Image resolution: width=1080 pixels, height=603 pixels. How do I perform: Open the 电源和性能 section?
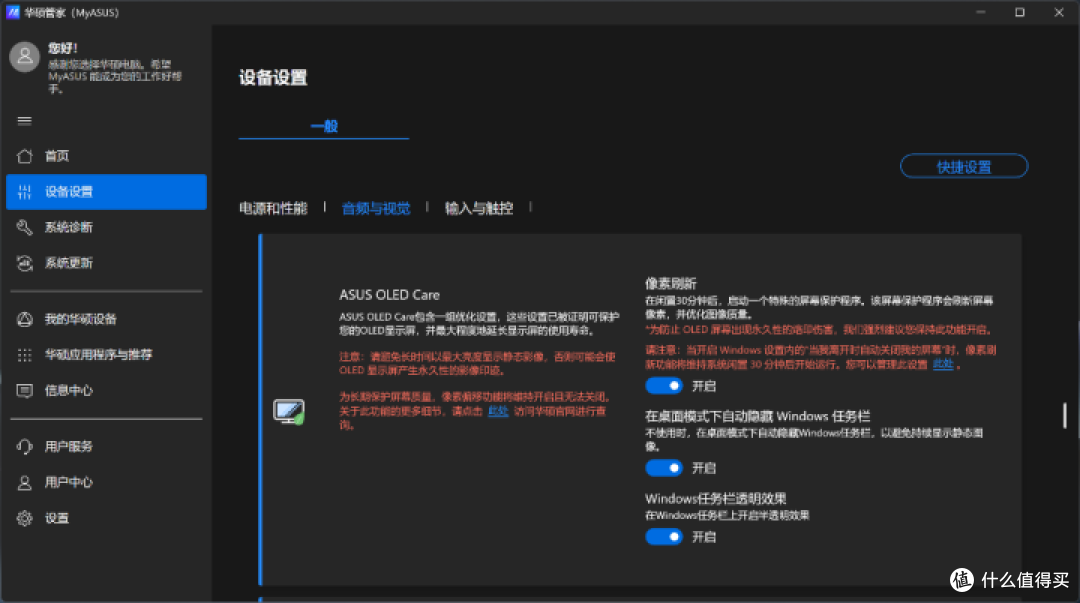(x=273, y=208)
